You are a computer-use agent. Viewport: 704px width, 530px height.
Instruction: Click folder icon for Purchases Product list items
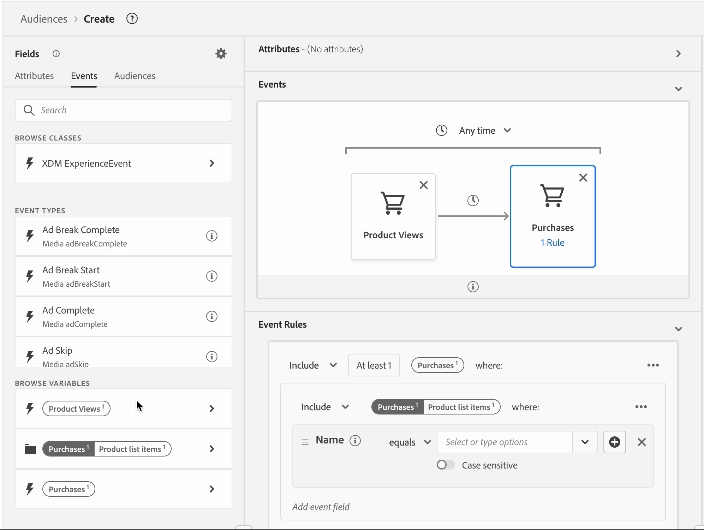coord(30,449)
